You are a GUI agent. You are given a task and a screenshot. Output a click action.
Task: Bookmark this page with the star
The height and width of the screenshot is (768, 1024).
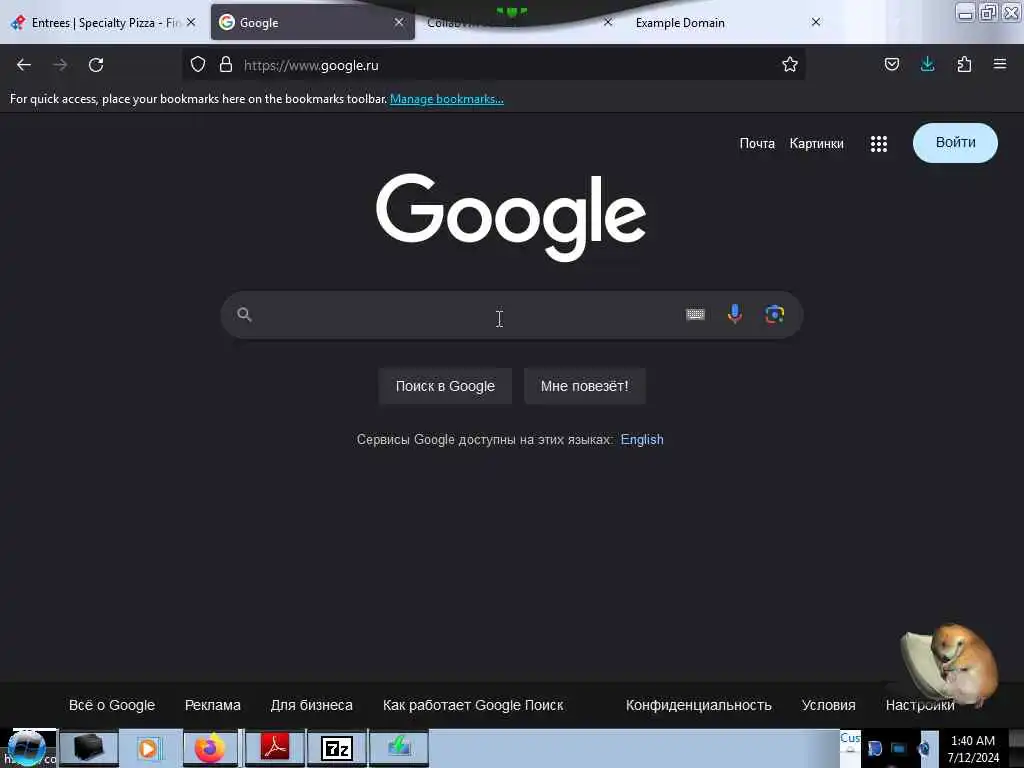(790, 64)
